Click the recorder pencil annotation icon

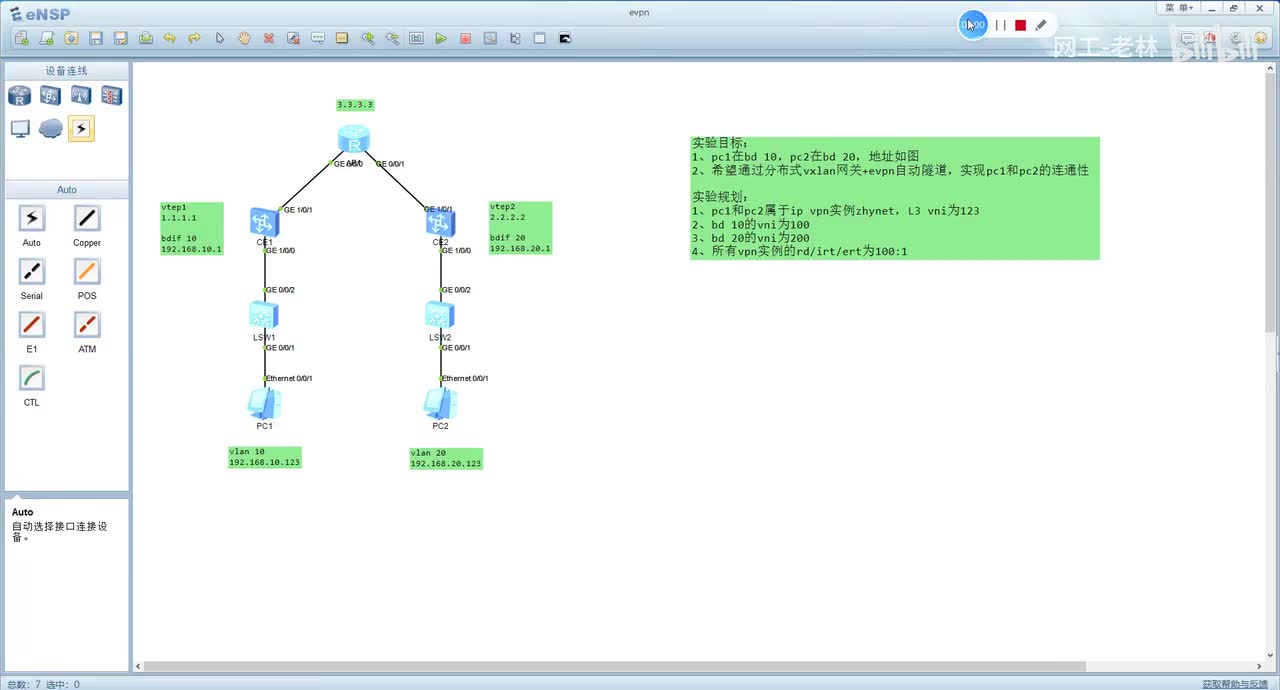pos(1041,25)
